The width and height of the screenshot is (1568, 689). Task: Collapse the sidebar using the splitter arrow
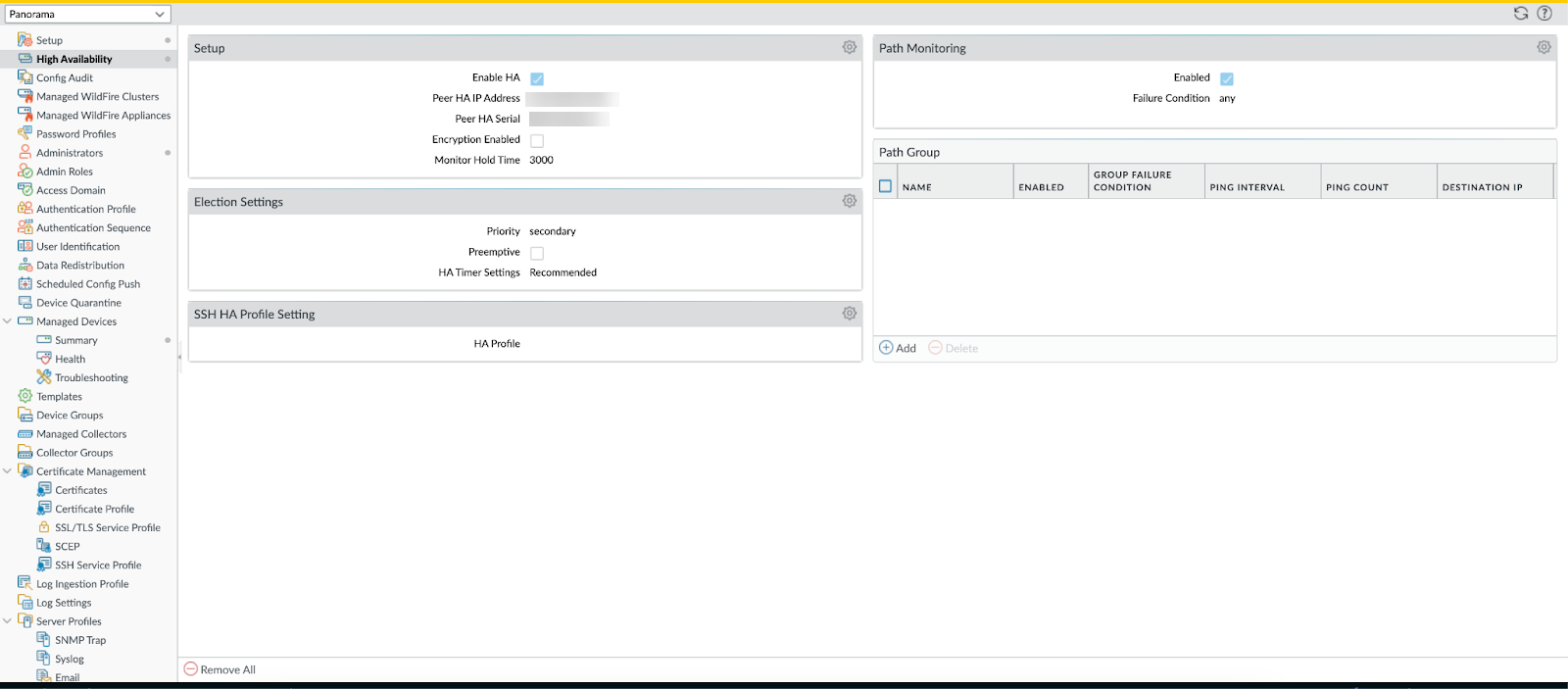click(x=179, y=357)
